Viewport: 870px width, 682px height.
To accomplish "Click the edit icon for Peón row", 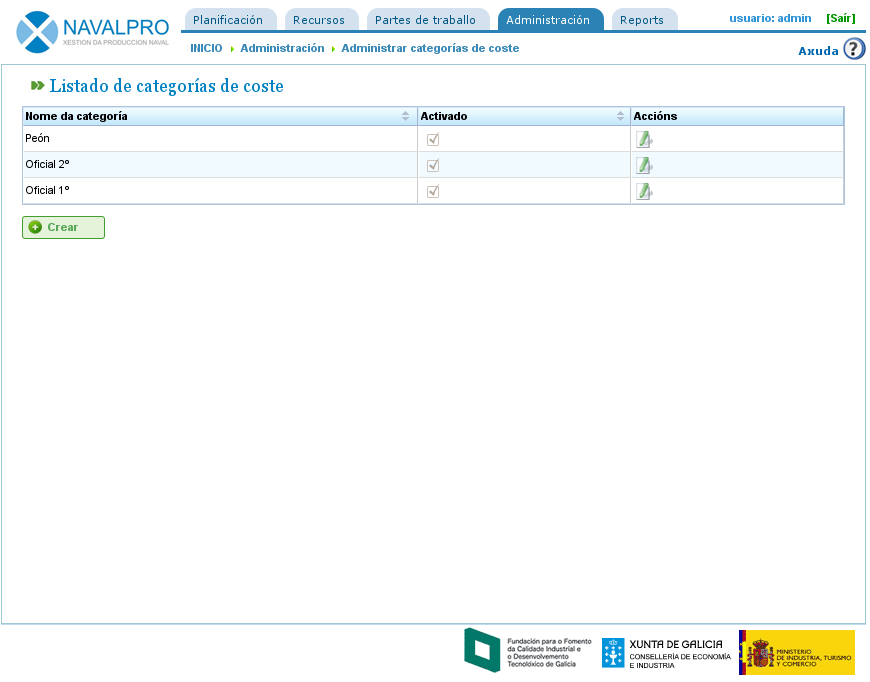I will click(644, 139).
